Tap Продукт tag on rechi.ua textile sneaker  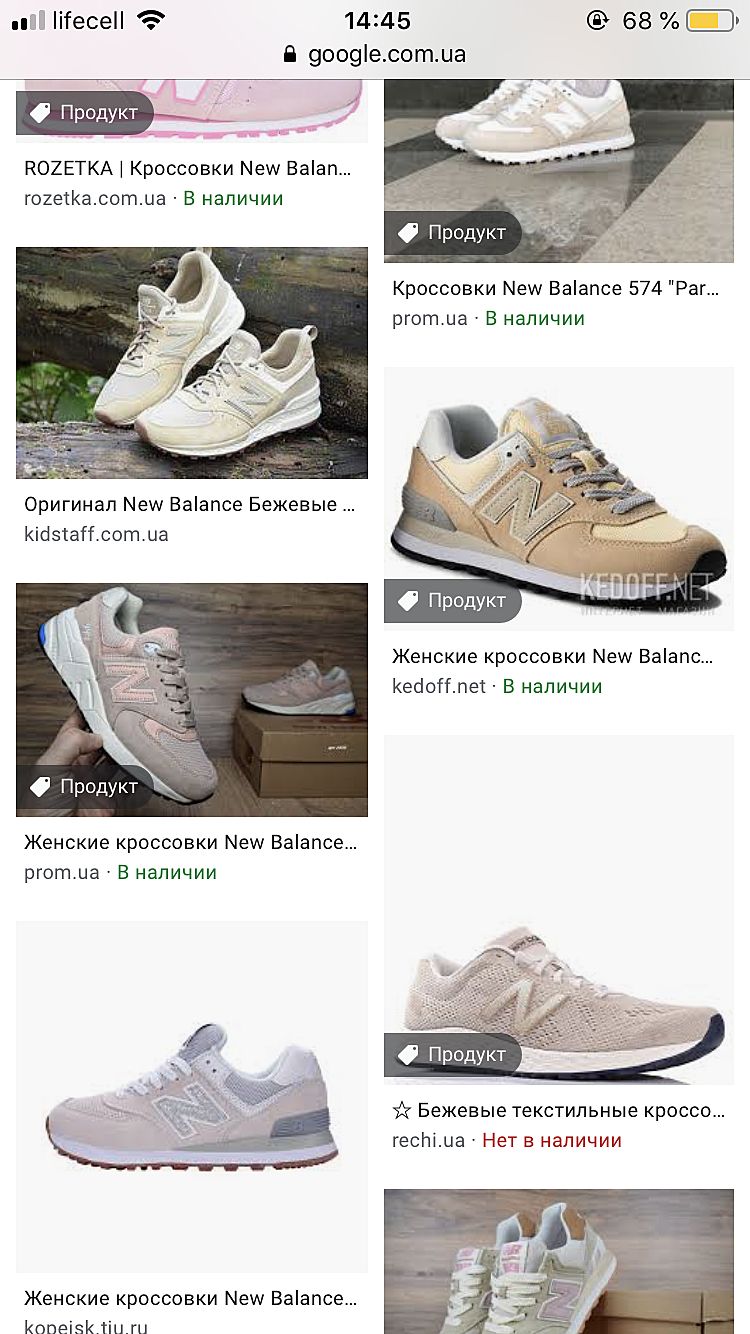click(453, 1055)
